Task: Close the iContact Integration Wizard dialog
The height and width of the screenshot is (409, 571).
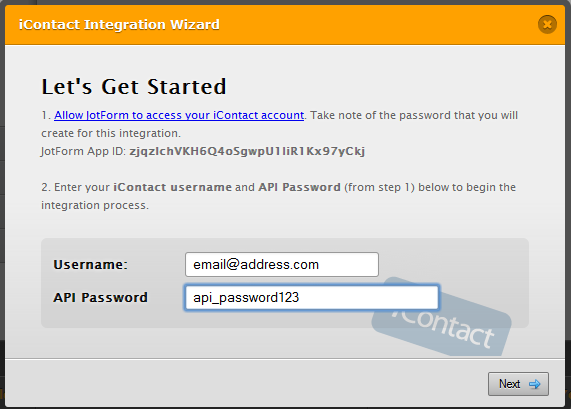Action: click(547, 24)
